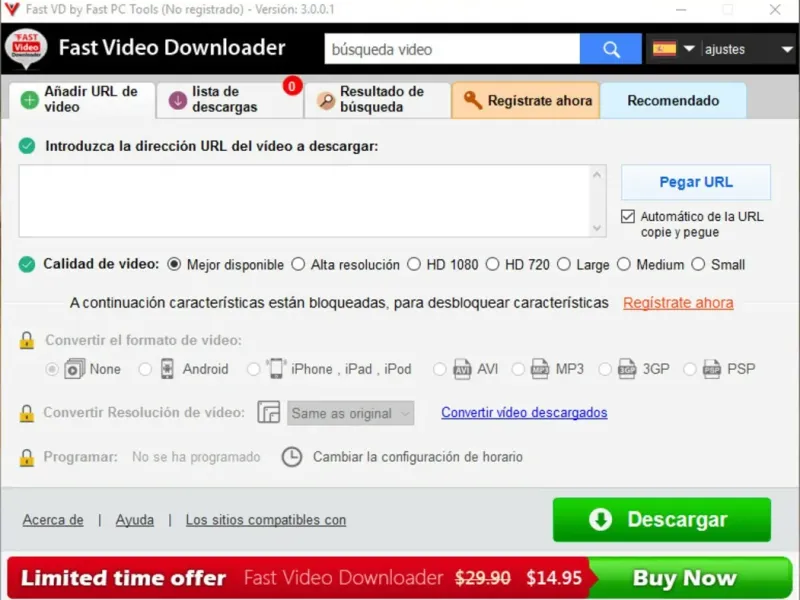This screenshot has width=800, height=600.
Task: Open the Same as original resolution dropdown
Action: click(x=351, y=413)
